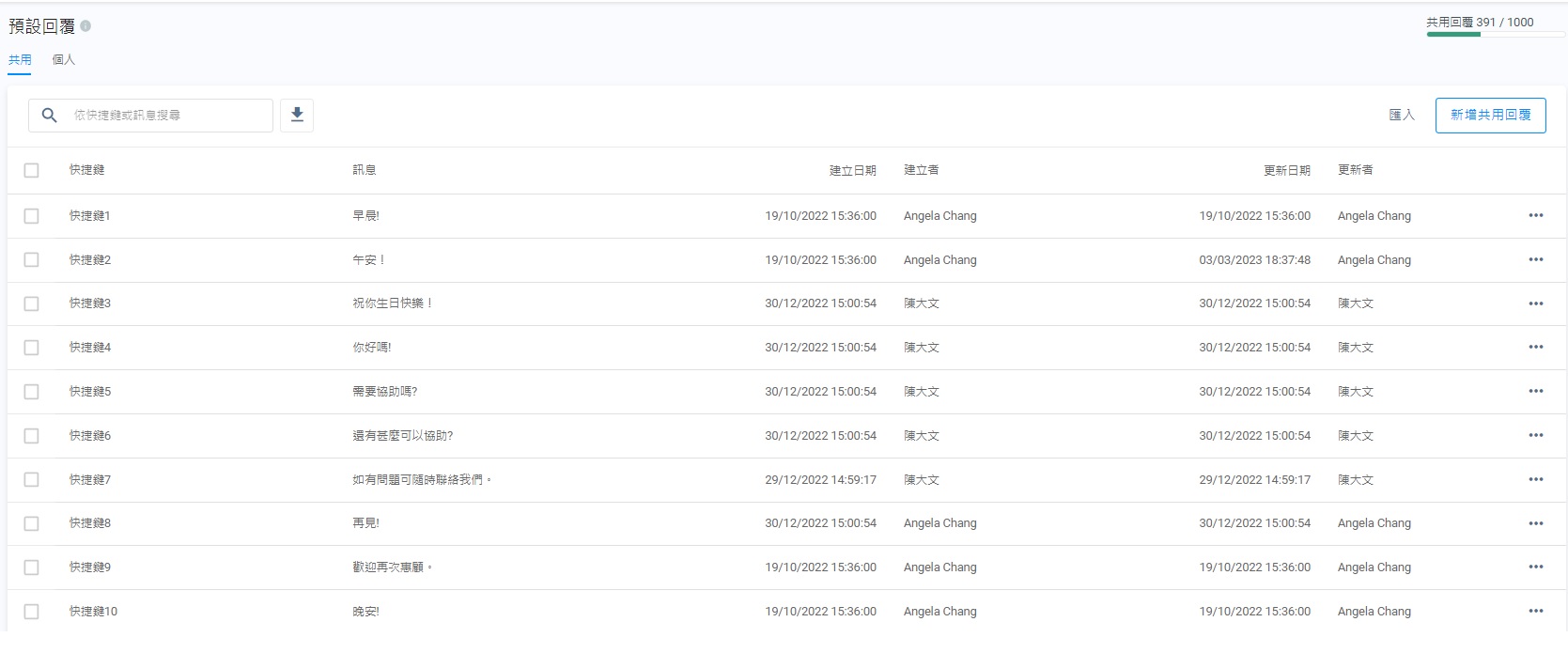Toggle the select-all checkbox in header
The height and width of the screenshot is (653, 1568).
pyautogui.click(x=32, y=170)
